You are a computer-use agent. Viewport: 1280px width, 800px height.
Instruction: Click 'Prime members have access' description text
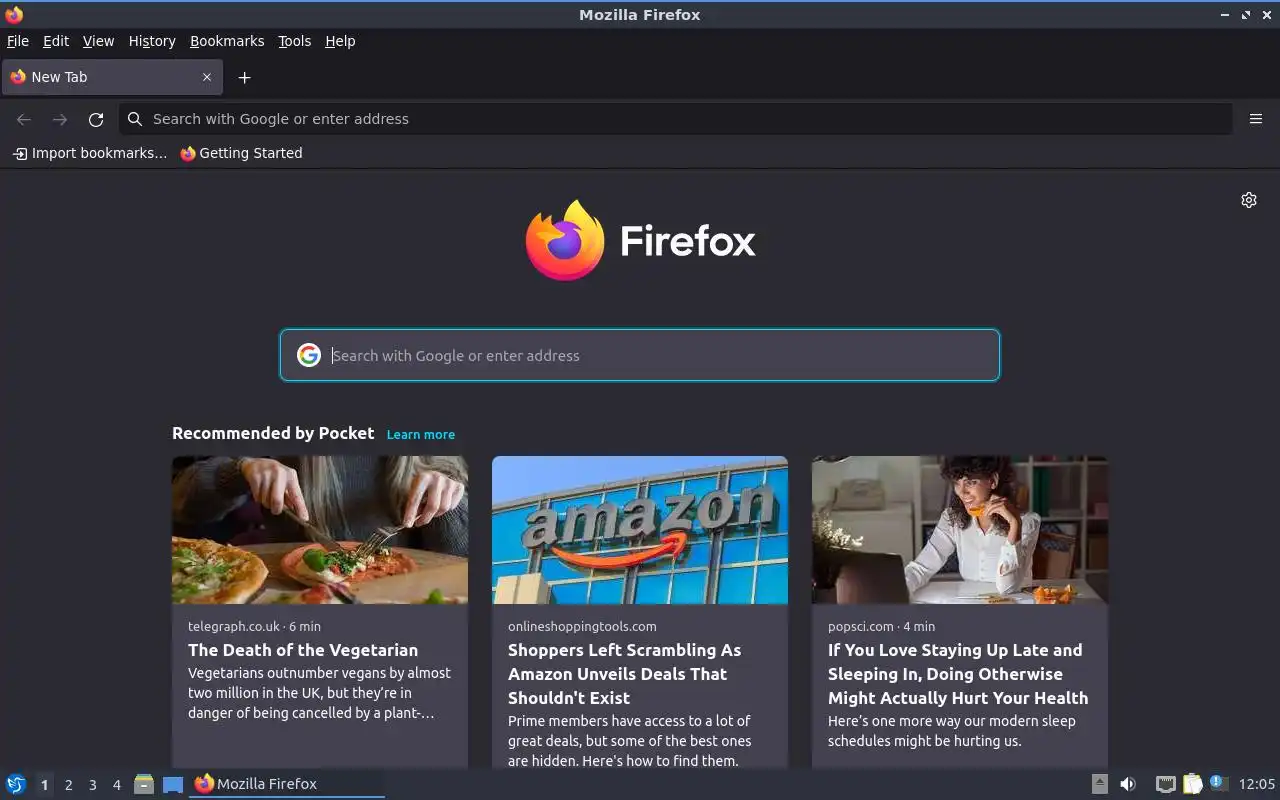point(629,741)
